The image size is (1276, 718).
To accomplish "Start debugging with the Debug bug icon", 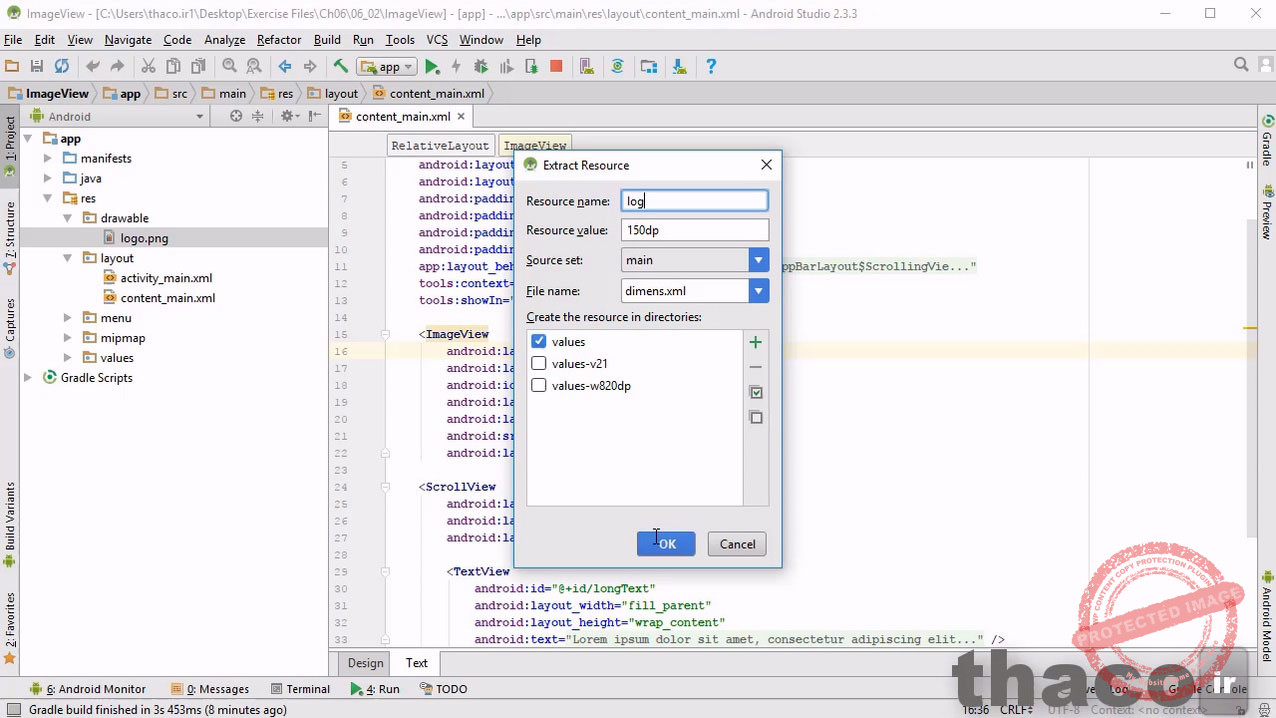I will point(480,67).
